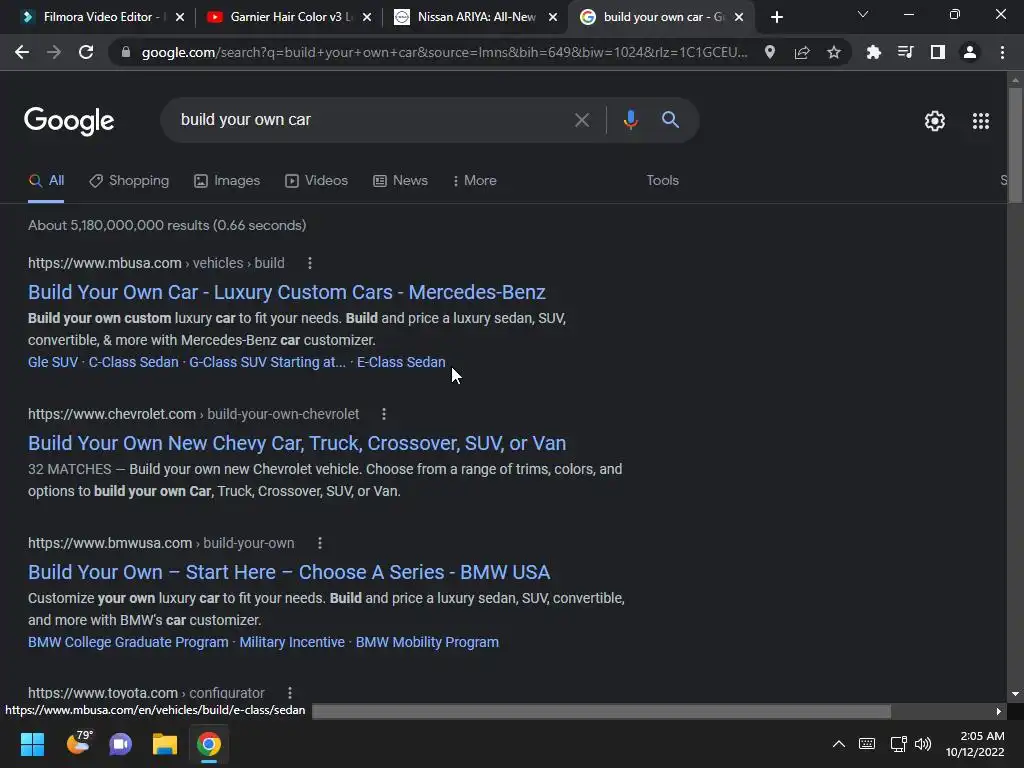Open the Gle SUV sitelink
1024x768 pixels.
53,362
